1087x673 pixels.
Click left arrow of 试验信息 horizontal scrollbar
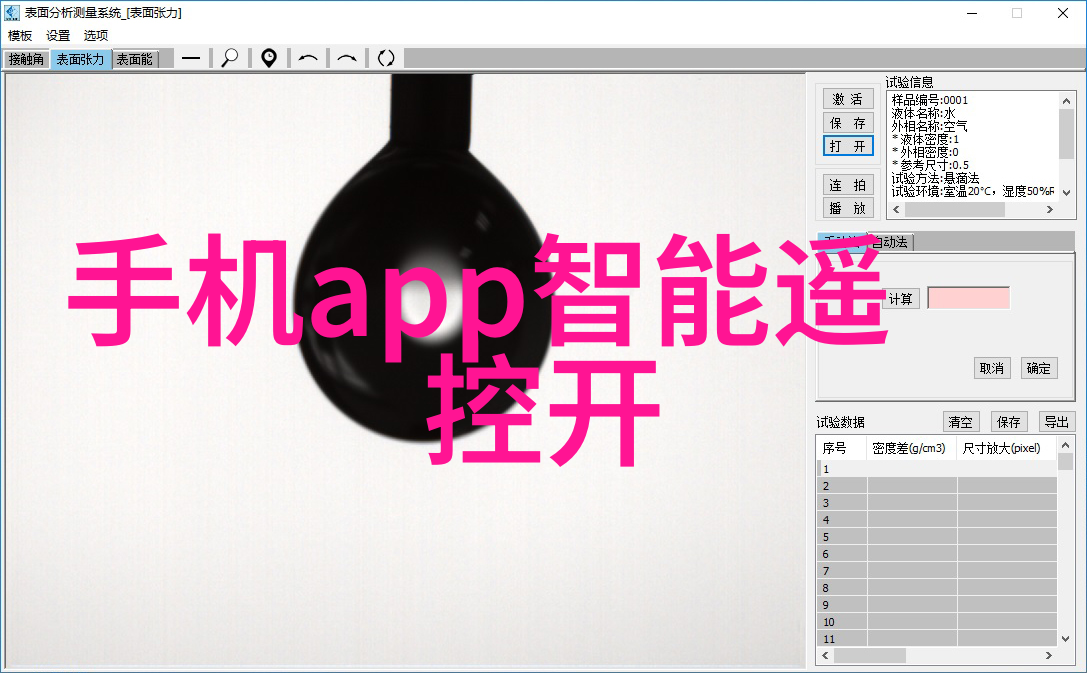click(896, 209)
